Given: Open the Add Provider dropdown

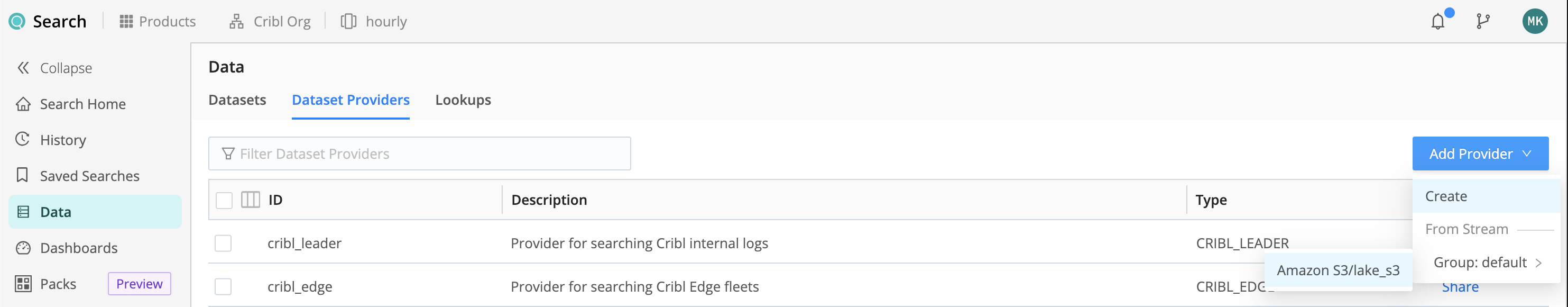Looking at the screenshot, I should (1480, 153).
